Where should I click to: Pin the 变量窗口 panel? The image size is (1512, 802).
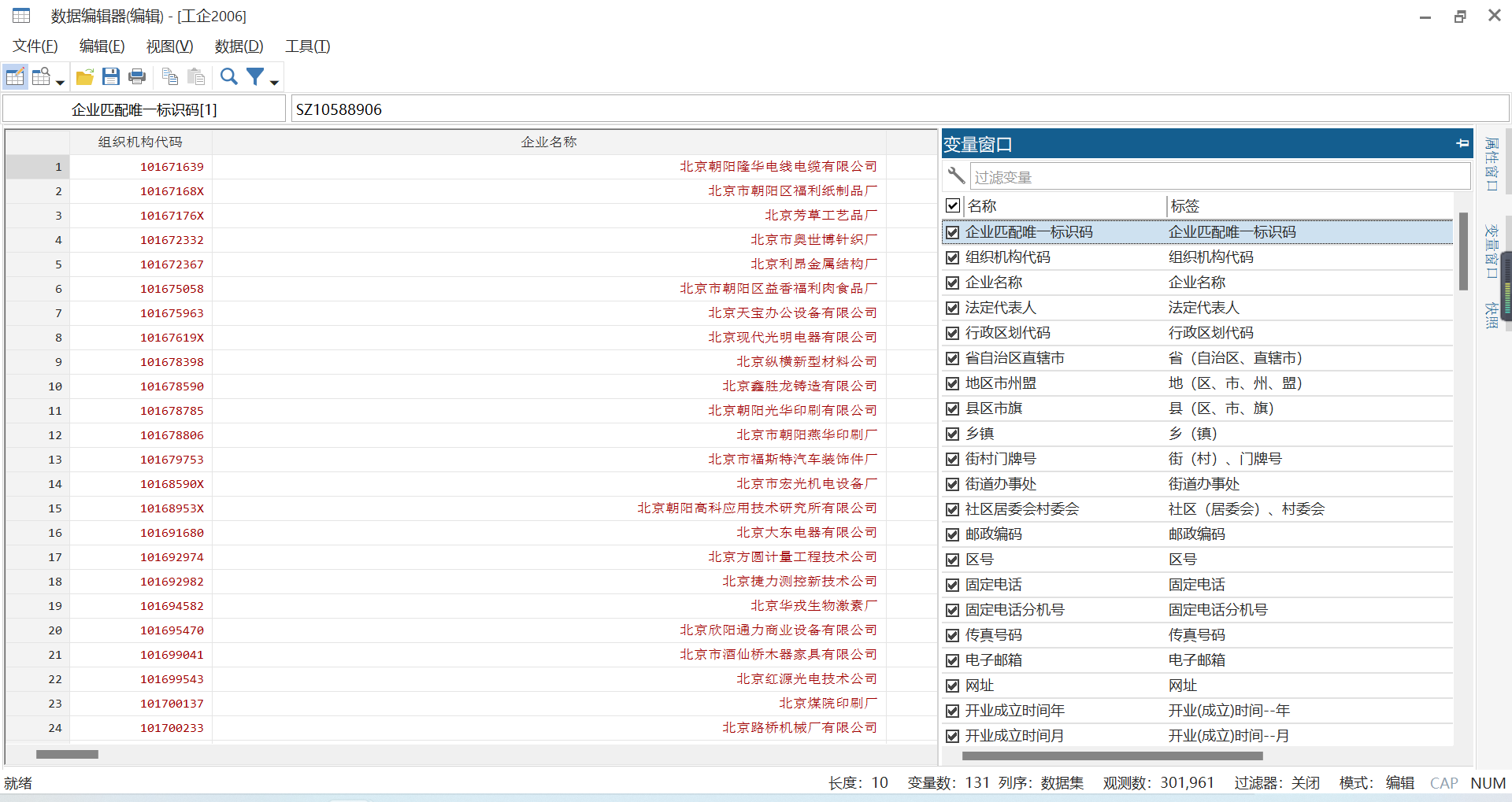click(1462, 143)
